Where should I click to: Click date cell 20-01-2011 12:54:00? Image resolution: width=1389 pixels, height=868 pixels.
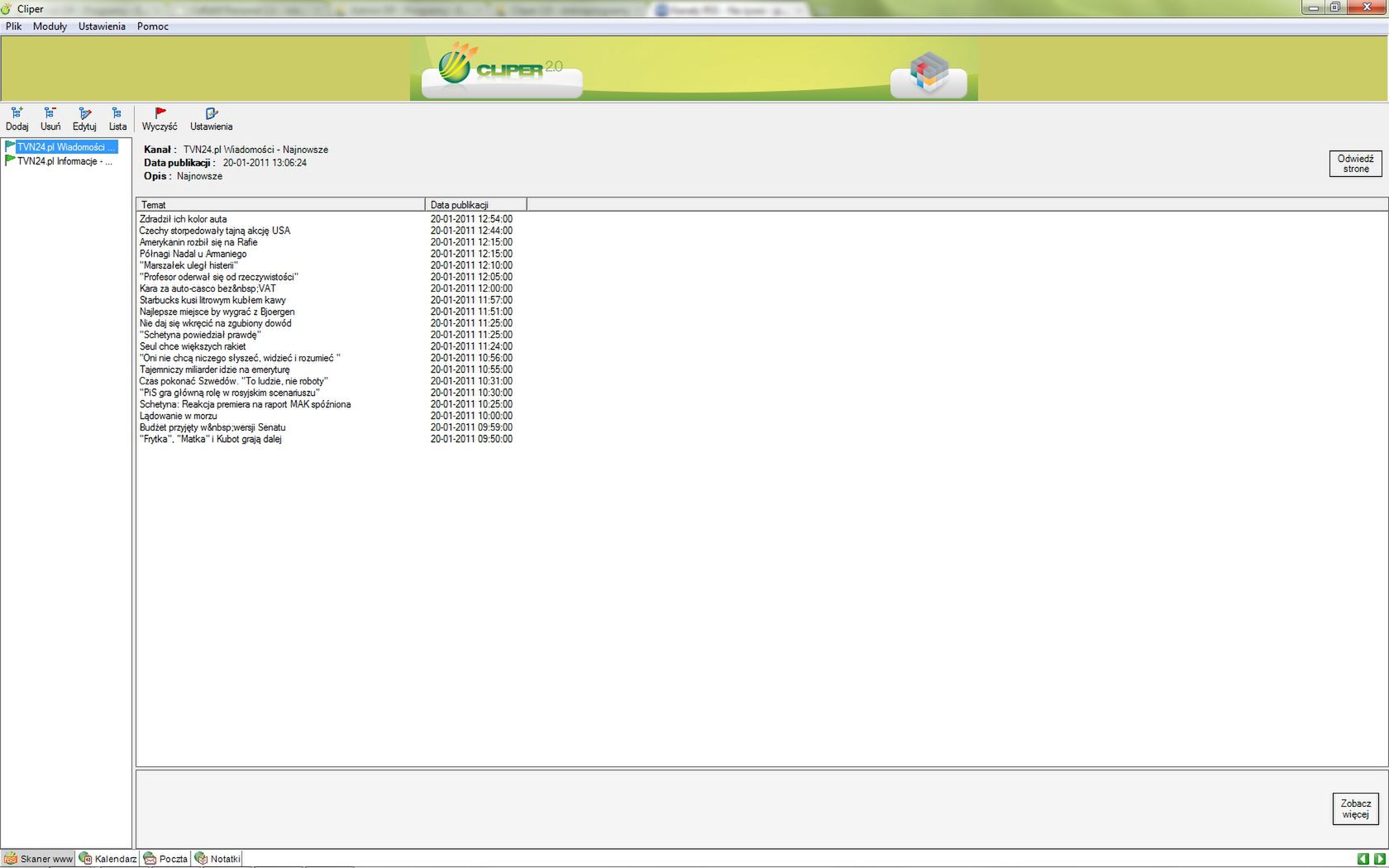[x=471, y=219]
